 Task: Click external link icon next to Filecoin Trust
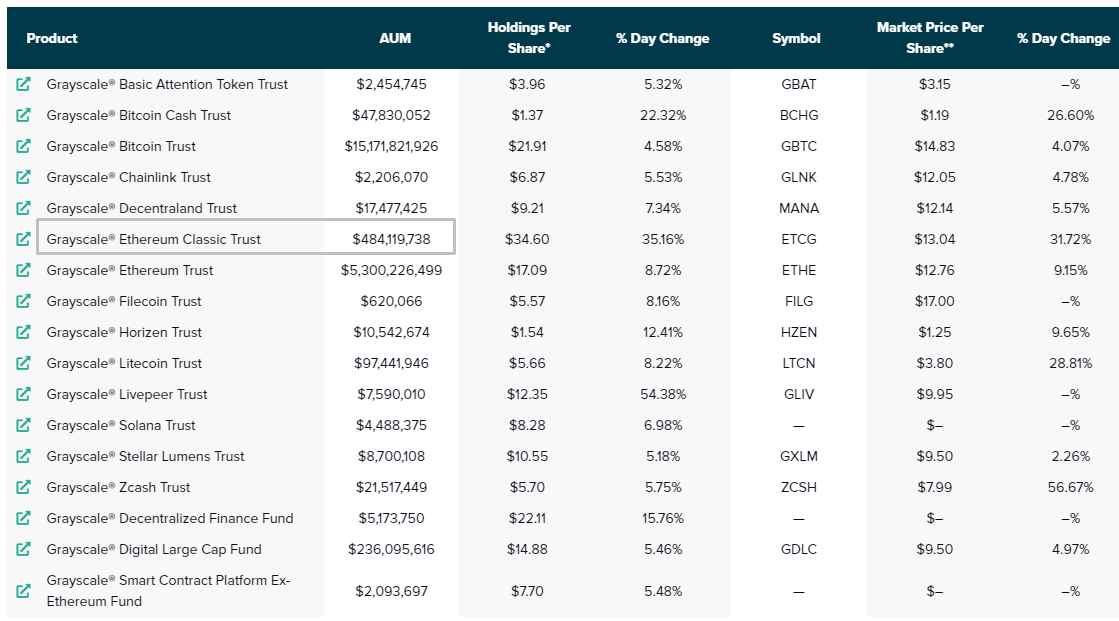24,302
